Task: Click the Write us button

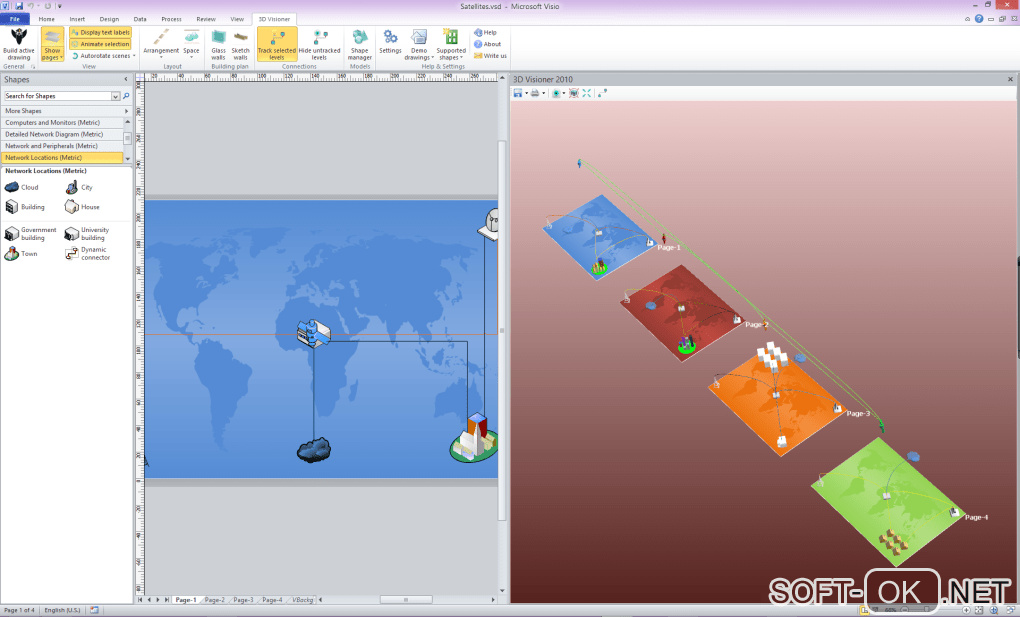Action: coord(490,55)
